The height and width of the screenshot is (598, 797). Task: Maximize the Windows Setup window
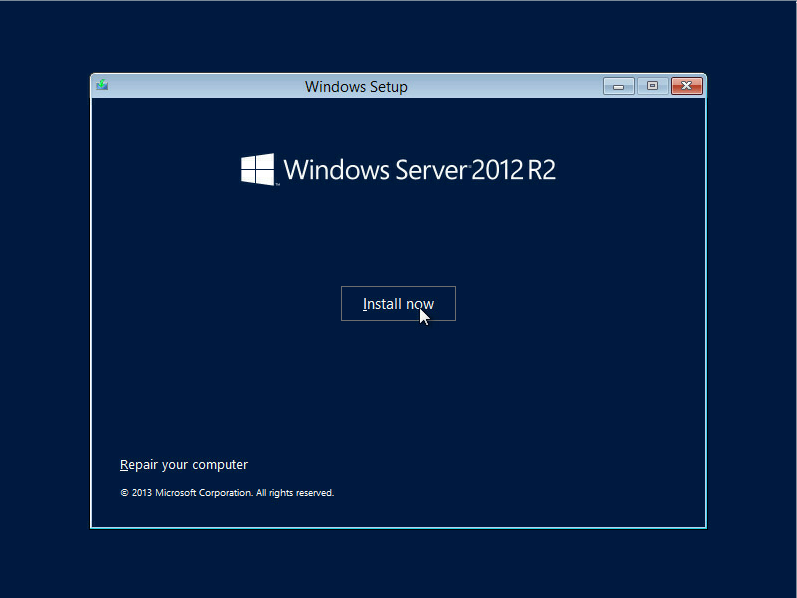[652, 86]
